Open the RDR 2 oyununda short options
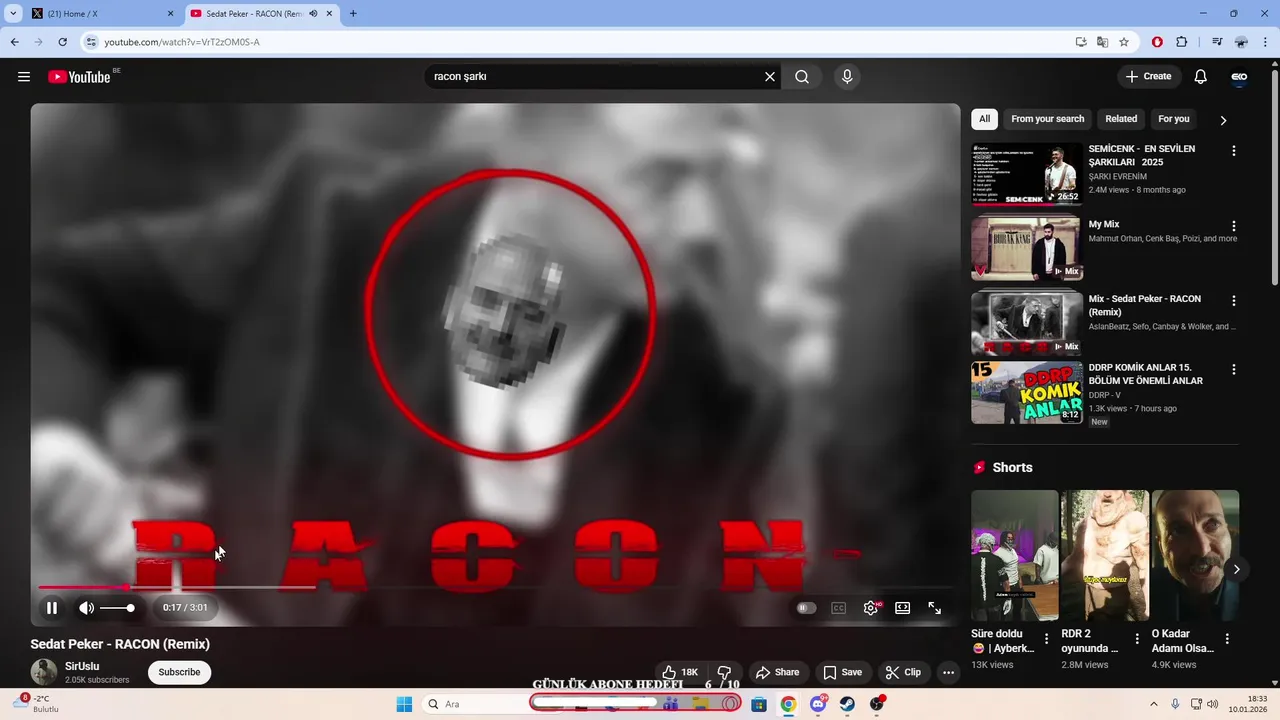The width and height of the screenshot is (1280, 720). point(1137,639)
